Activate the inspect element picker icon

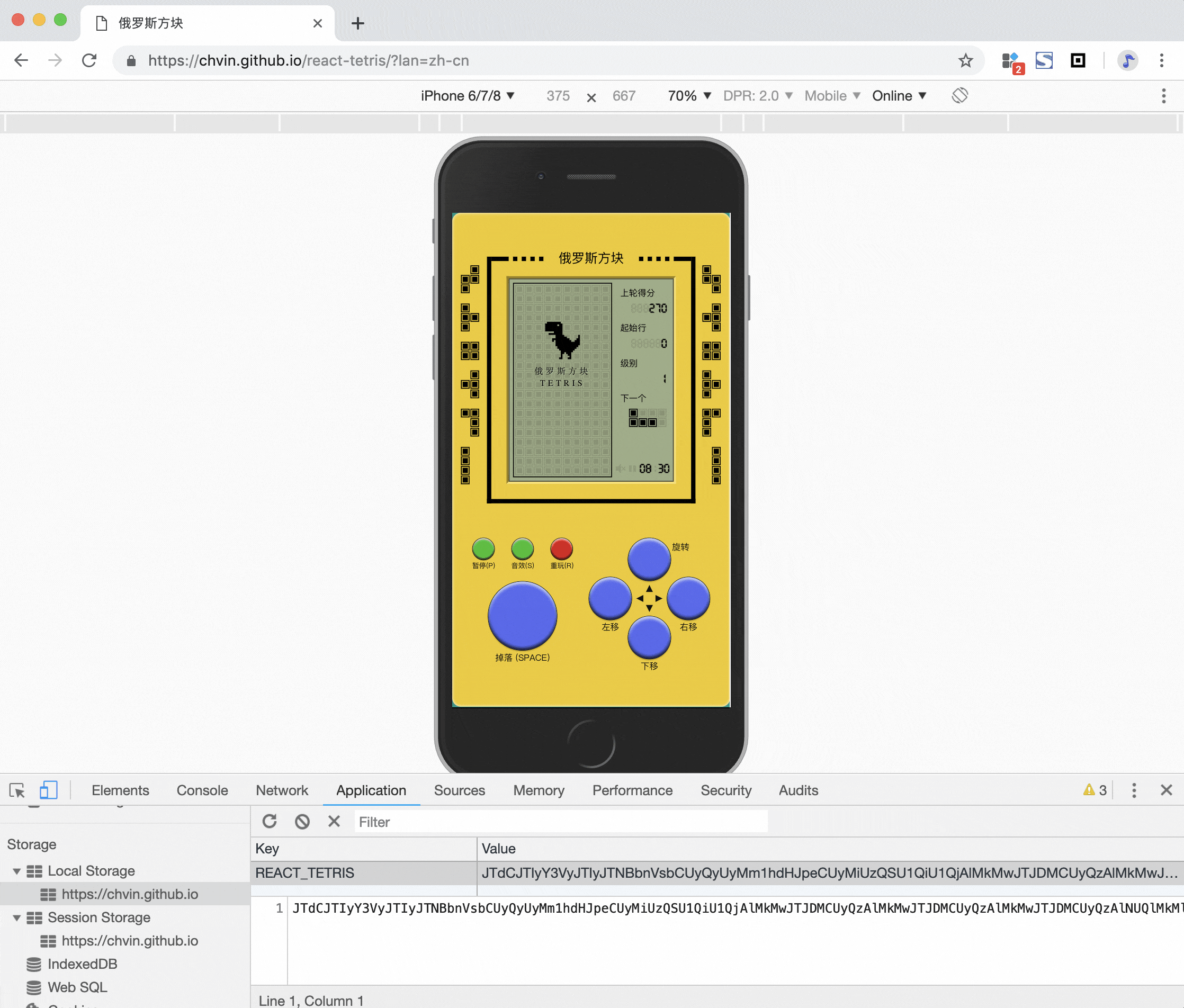pos(17,790)
